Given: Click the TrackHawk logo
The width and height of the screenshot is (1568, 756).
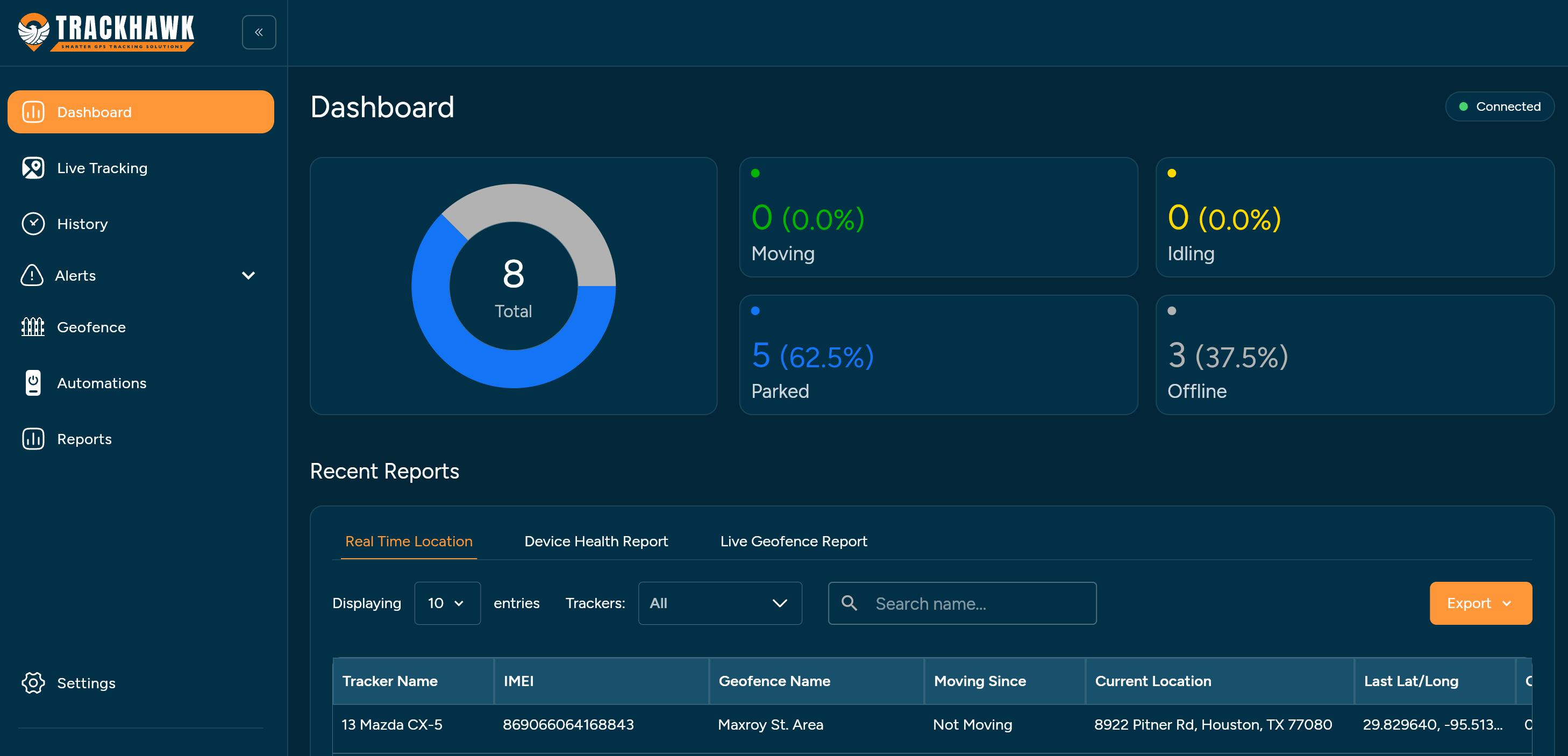Looking at the screenshot, I should tap(106, 32).
